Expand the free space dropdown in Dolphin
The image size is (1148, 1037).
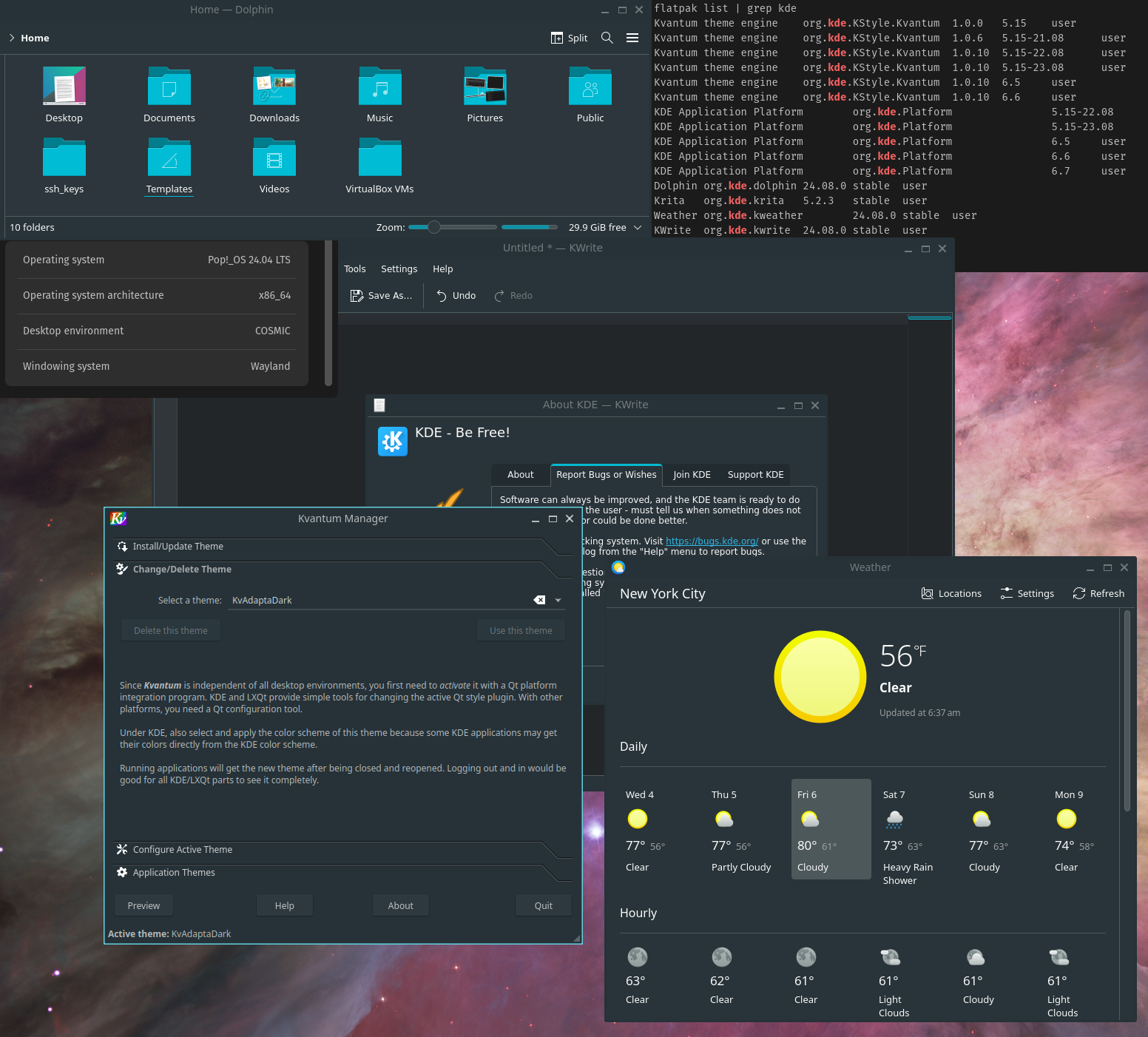tap(638, 228)
